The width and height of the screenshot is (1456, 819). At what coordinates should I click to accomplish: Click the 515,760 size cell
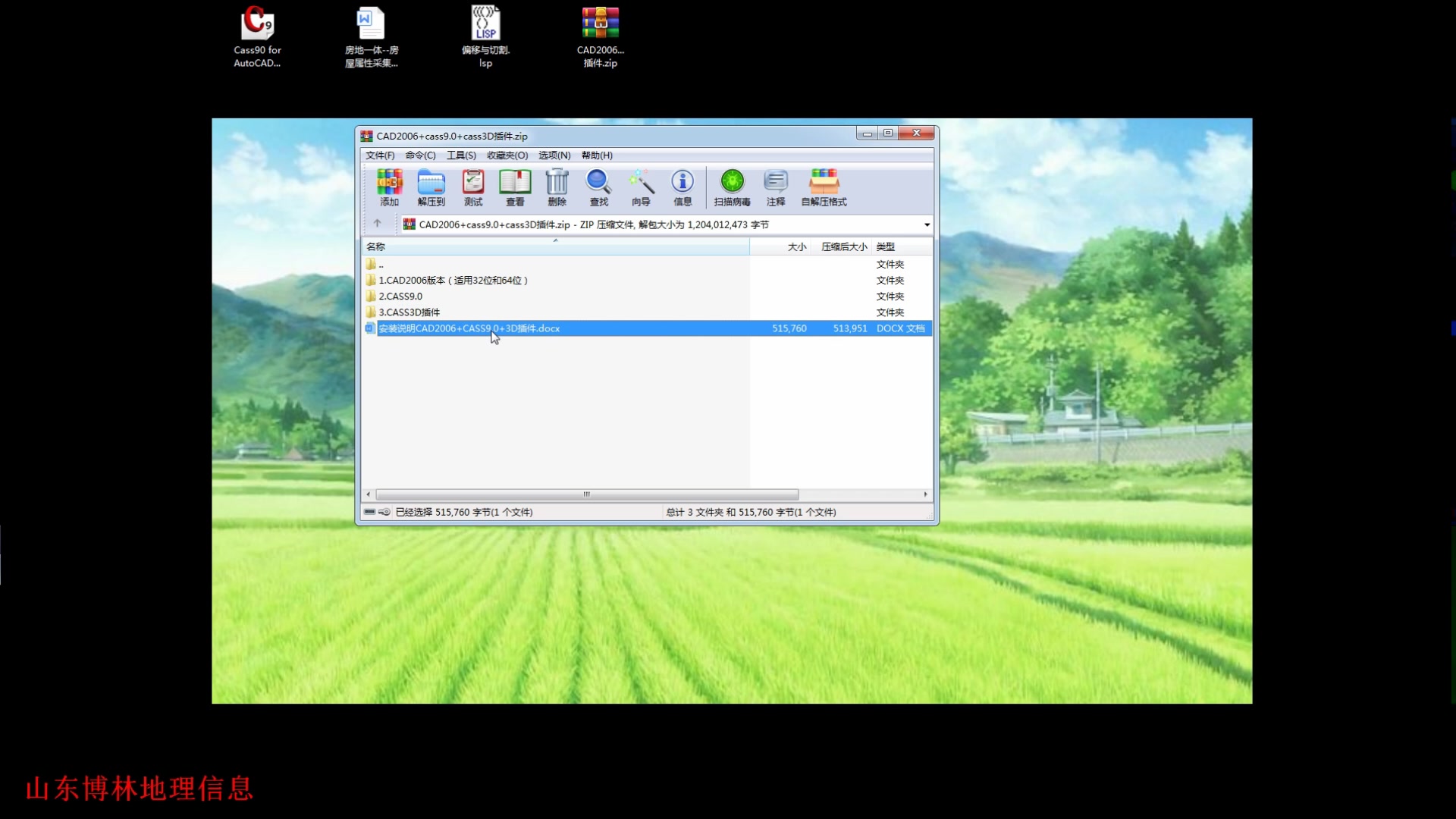[x=789, y=328]
